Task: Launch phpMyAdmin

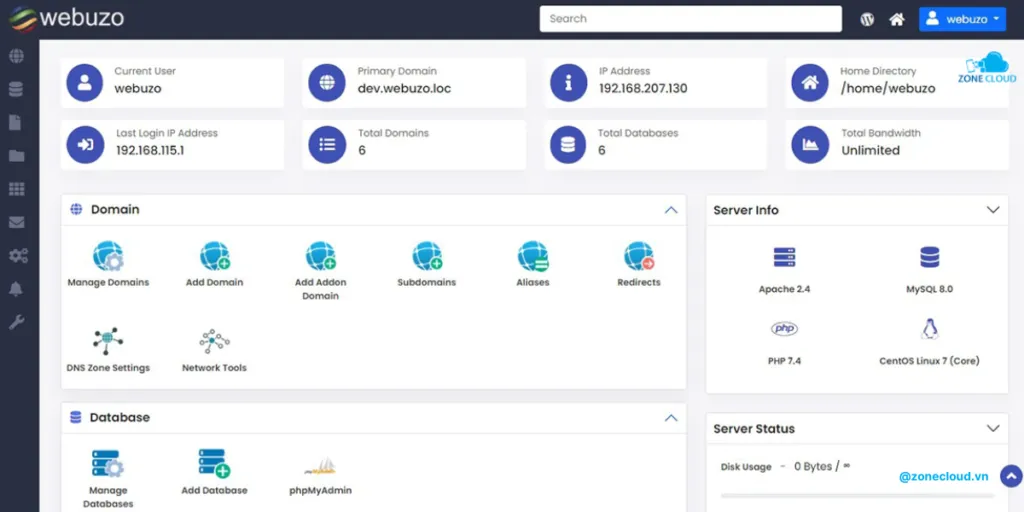Action: coord(320,466)
